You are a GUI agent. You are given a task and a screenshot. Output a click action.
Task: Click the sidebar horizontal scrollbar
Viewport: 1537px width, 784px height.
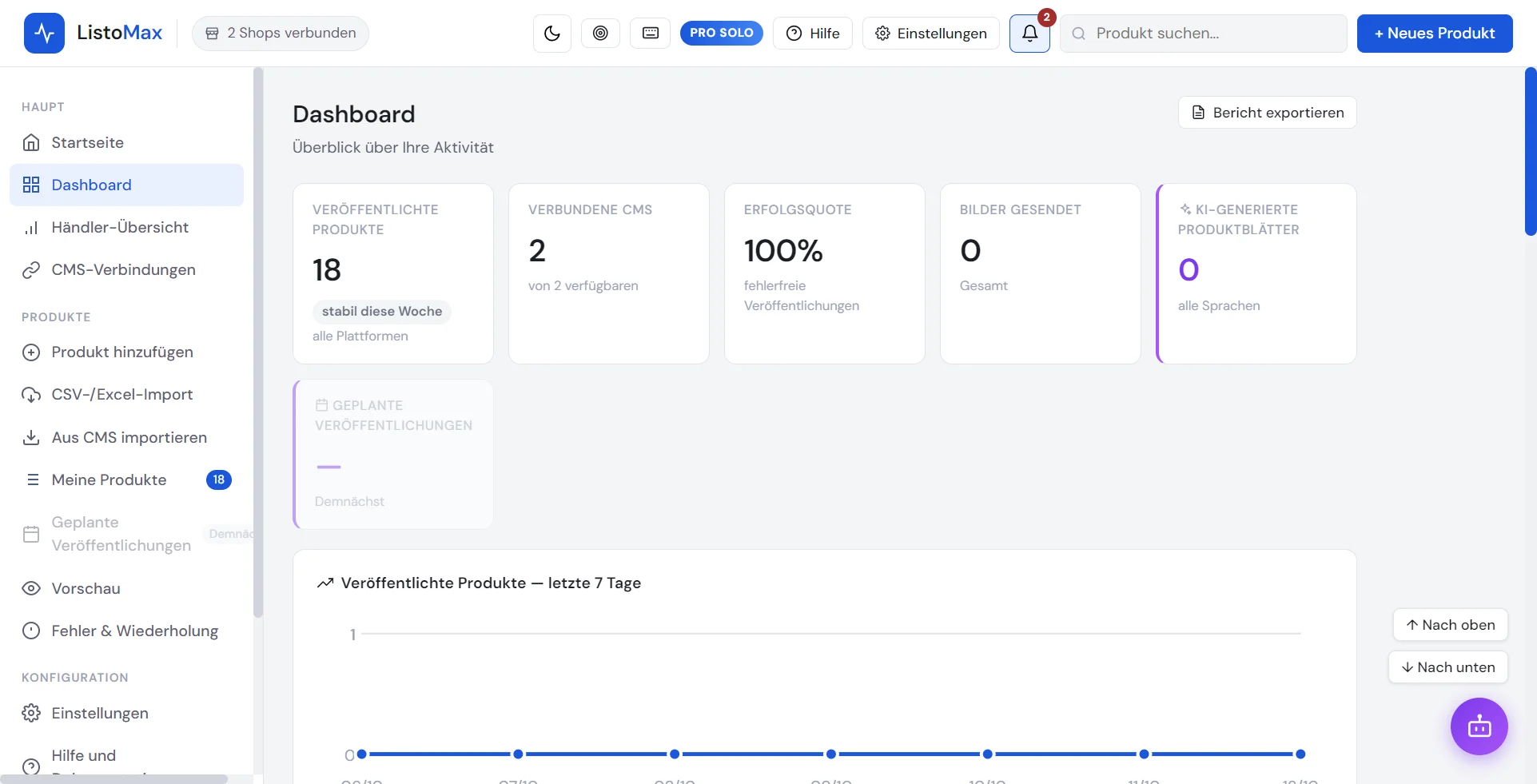113,778
